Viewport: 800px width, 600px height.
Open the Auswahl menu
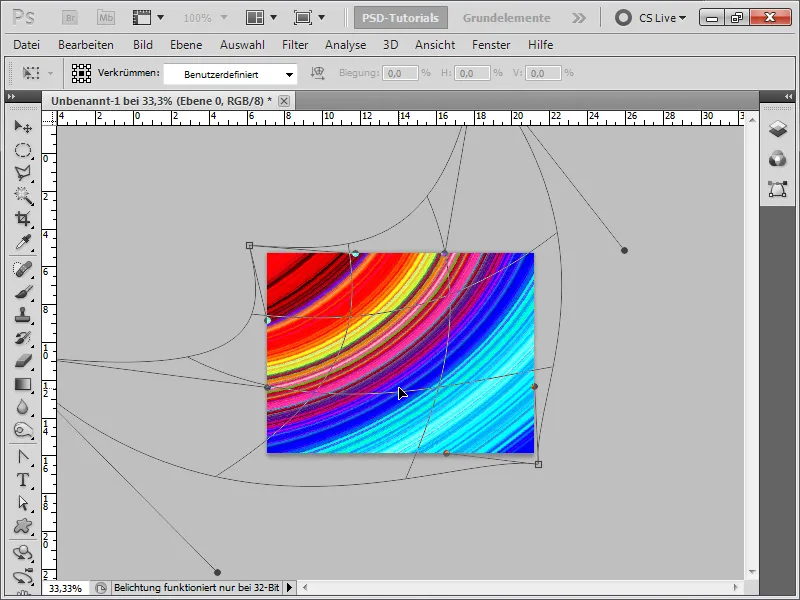(242, 45)
